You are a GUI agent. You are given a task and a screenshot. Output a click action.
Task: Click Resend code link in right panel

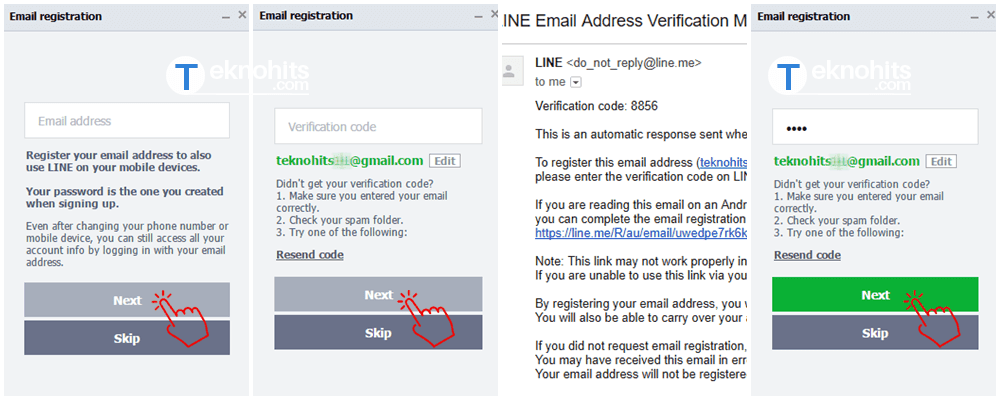click(807, 255)
